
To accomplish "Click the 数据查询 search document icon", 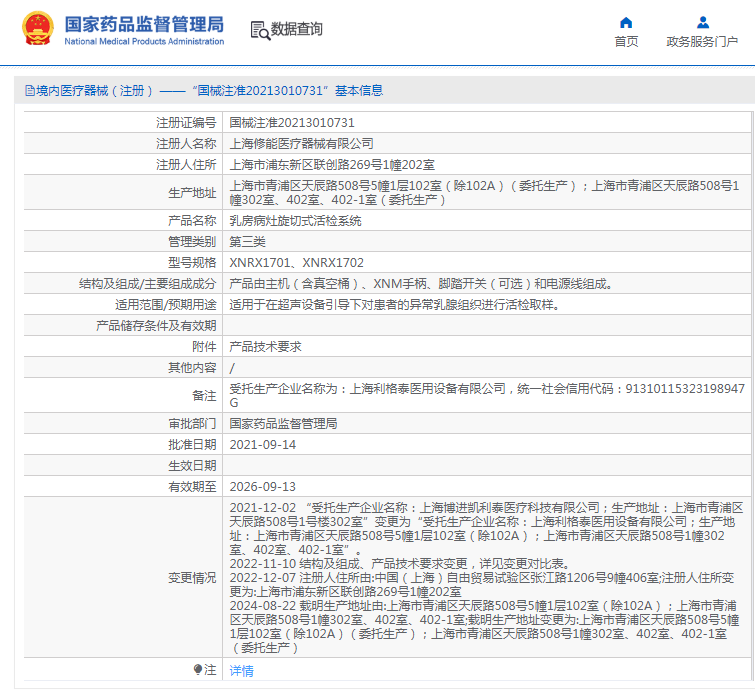I will [260, 30].
